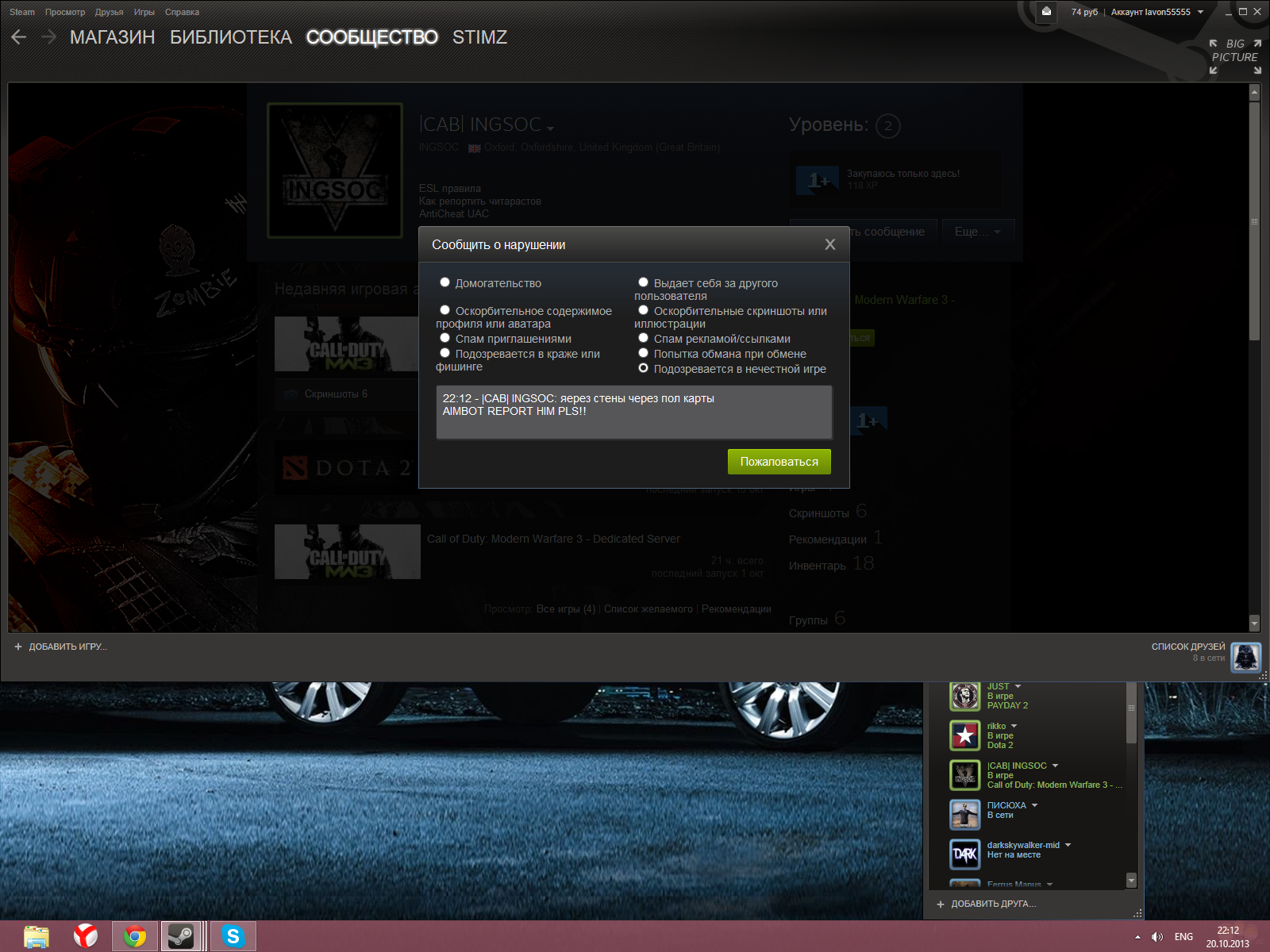Image resolution: width=1270 pixels, height=952 pixels.
Task: Select the Домогательство radio option
Action: [x=445, y=282]
